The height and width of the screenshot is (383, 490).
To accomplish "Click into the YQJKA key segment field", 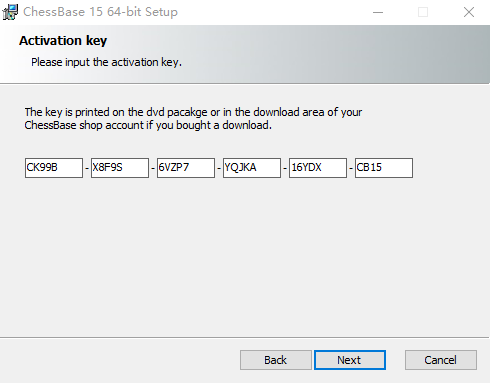I will click(252, 168).
